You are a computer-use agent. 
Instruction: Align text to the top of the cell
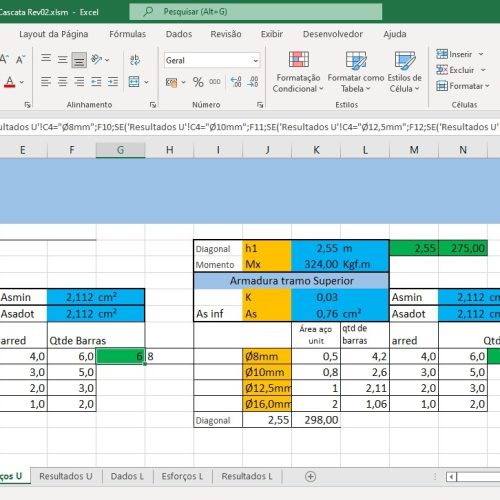(46, 59)
